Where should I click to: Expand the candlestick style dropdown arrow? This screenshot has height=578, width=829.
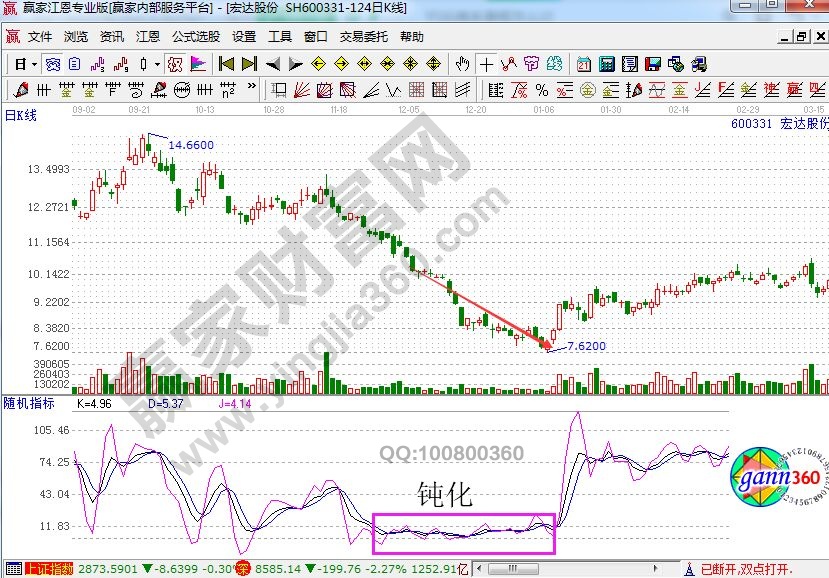156,64
